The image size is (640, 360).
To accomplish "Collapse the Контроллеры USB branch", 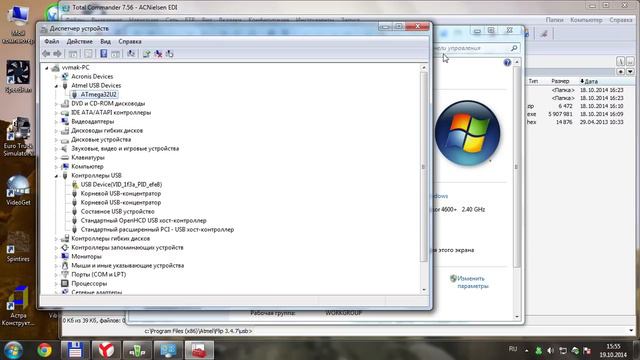I will coord(56,176).
